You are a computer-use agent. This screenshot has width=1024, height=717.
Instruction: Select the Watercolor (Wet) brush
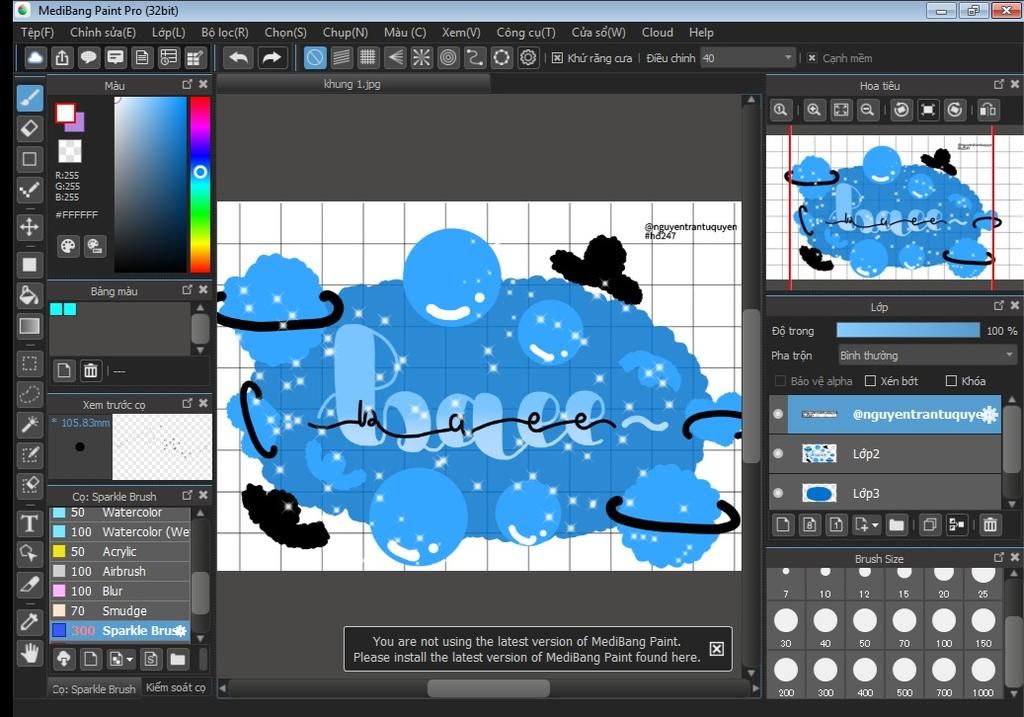pos(120,532)
